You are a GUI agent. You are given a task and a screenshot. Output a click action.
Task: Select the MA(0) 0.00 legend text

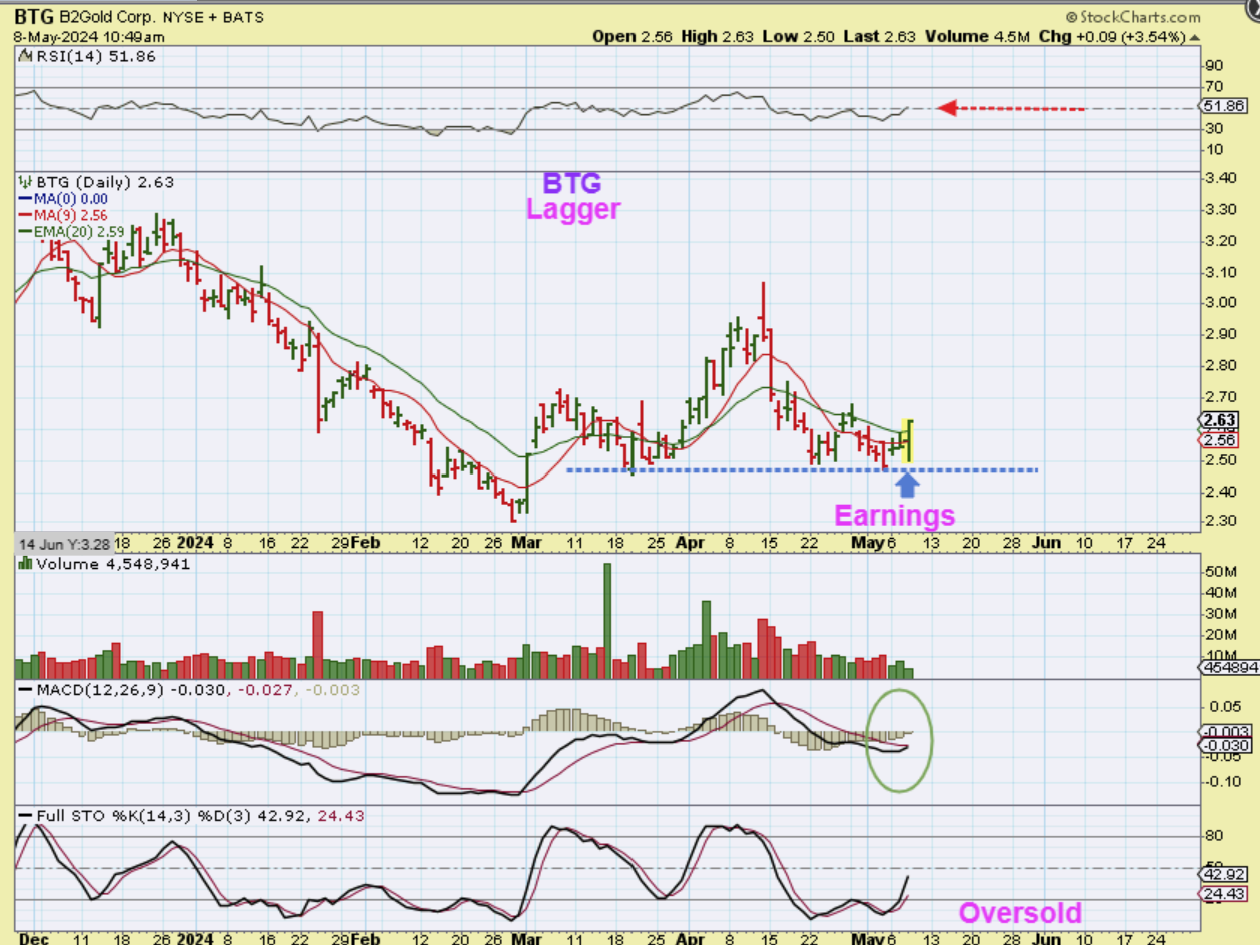pos(71,199)
